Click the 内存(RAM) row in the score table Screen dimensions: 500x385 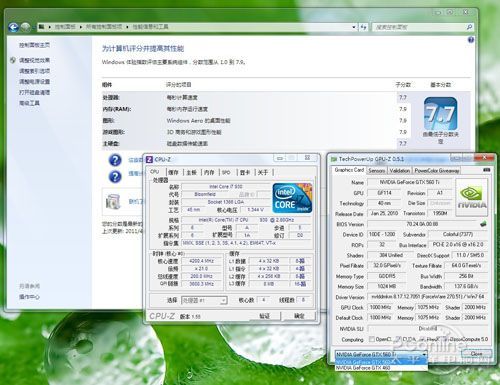(256, 109)
